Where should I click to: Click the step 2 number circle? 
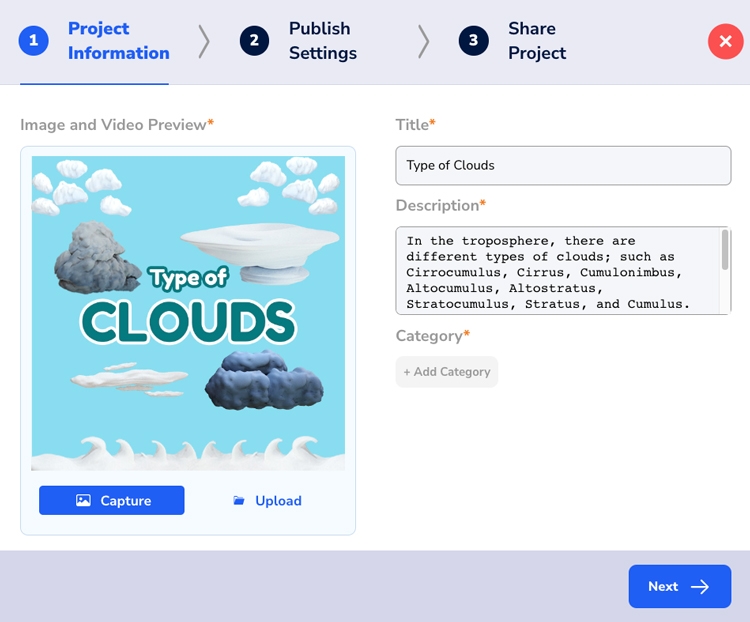click(x=254, y=41)
